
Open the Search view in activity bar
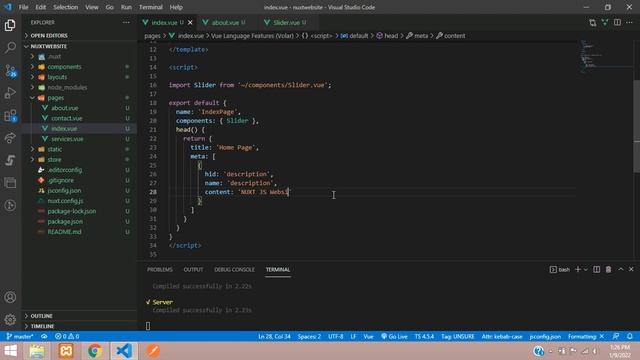tap(10, 47)
